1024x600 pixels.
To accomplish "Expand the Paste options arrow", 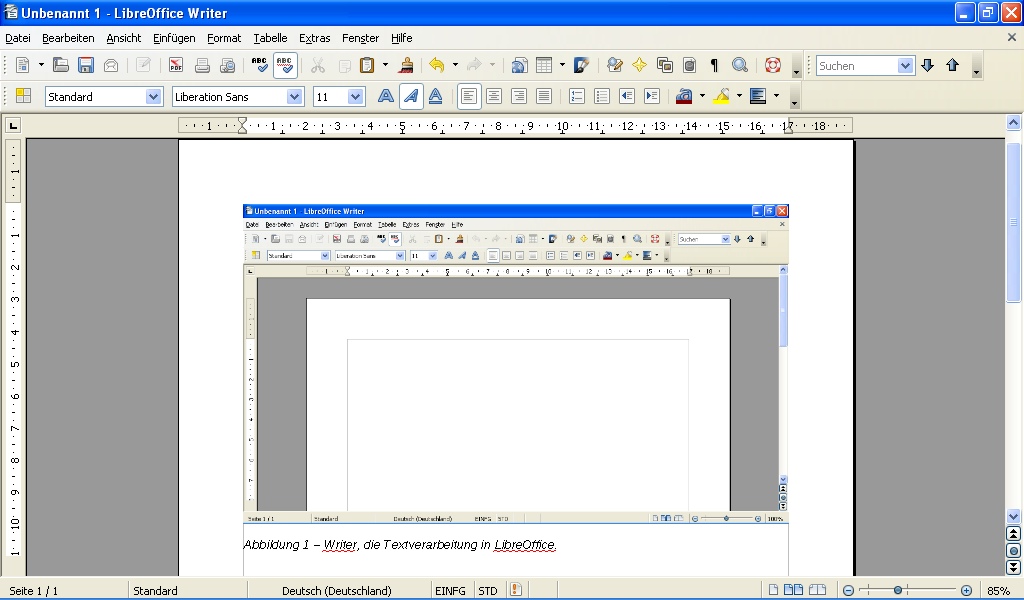I will point(385,65).
